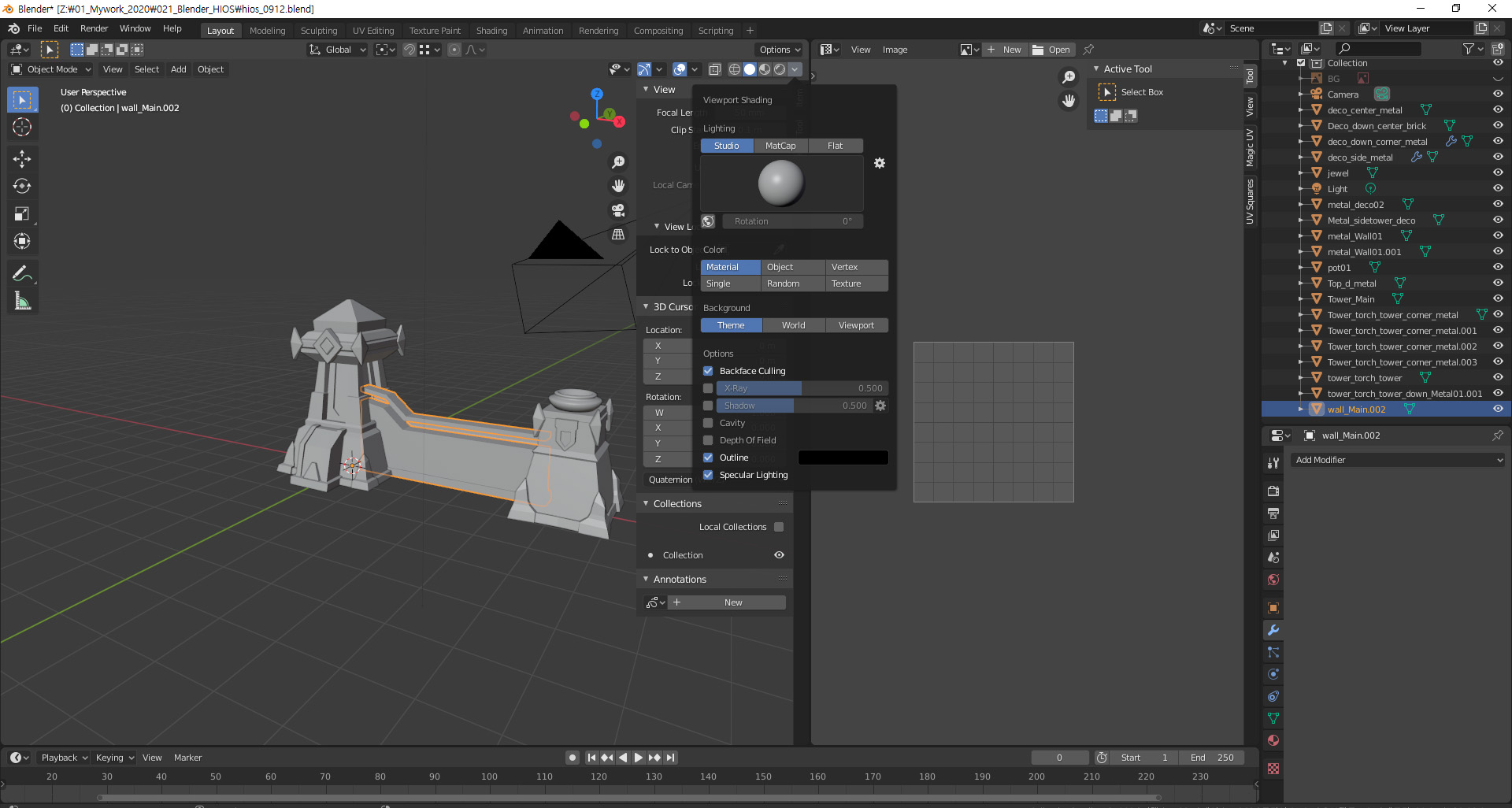Collapse the Collections panel in sidebar
This screenshot has height=808, width=1512.
(x=646, y=503)
